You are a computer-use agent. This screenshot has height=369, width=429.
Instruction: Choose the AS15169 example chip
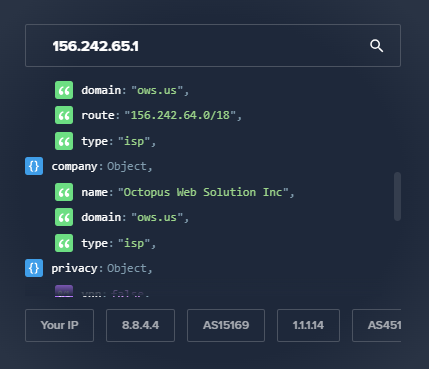tap(226, 325)
